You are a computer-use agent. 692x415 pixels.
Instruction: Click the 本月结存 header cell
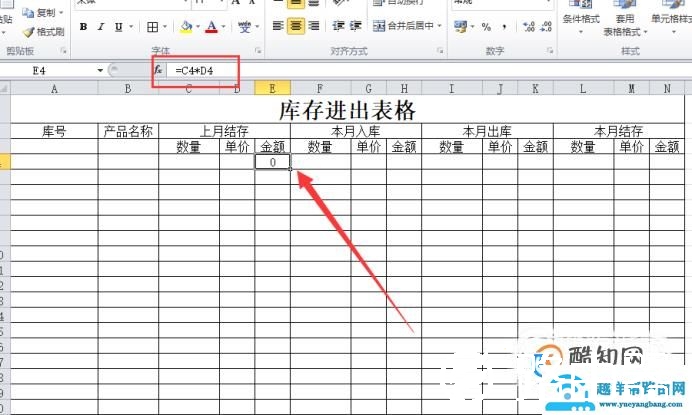619,131
